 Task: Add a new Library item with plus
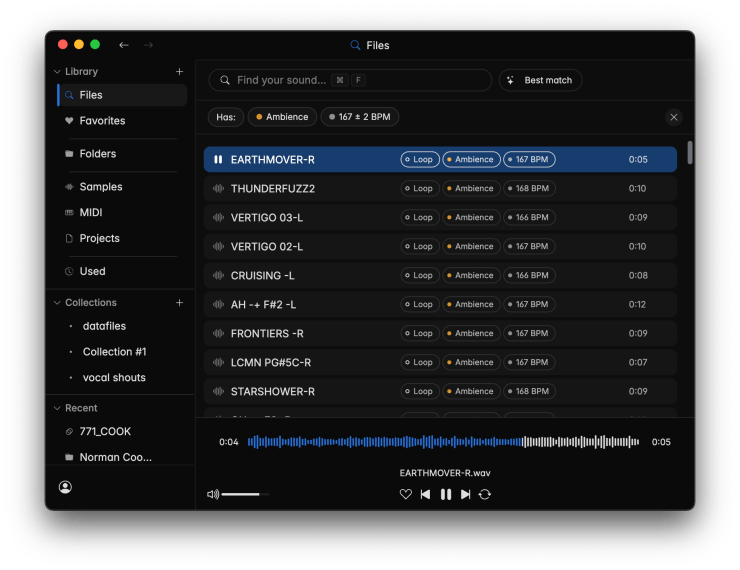pos(179,72)
